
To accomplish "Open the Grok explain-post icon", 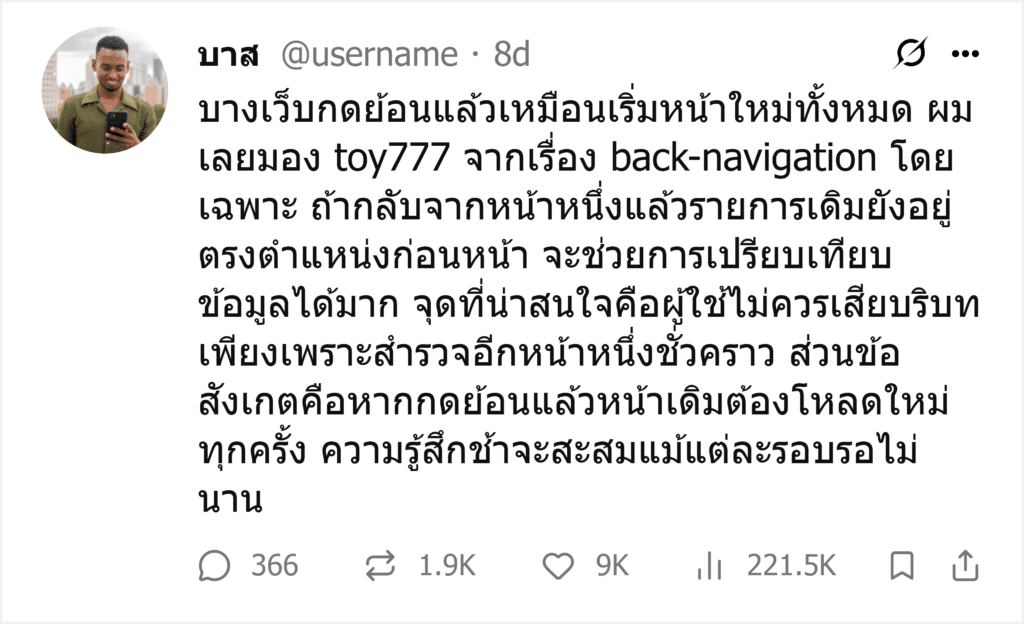I will click(x=910, y=53).
